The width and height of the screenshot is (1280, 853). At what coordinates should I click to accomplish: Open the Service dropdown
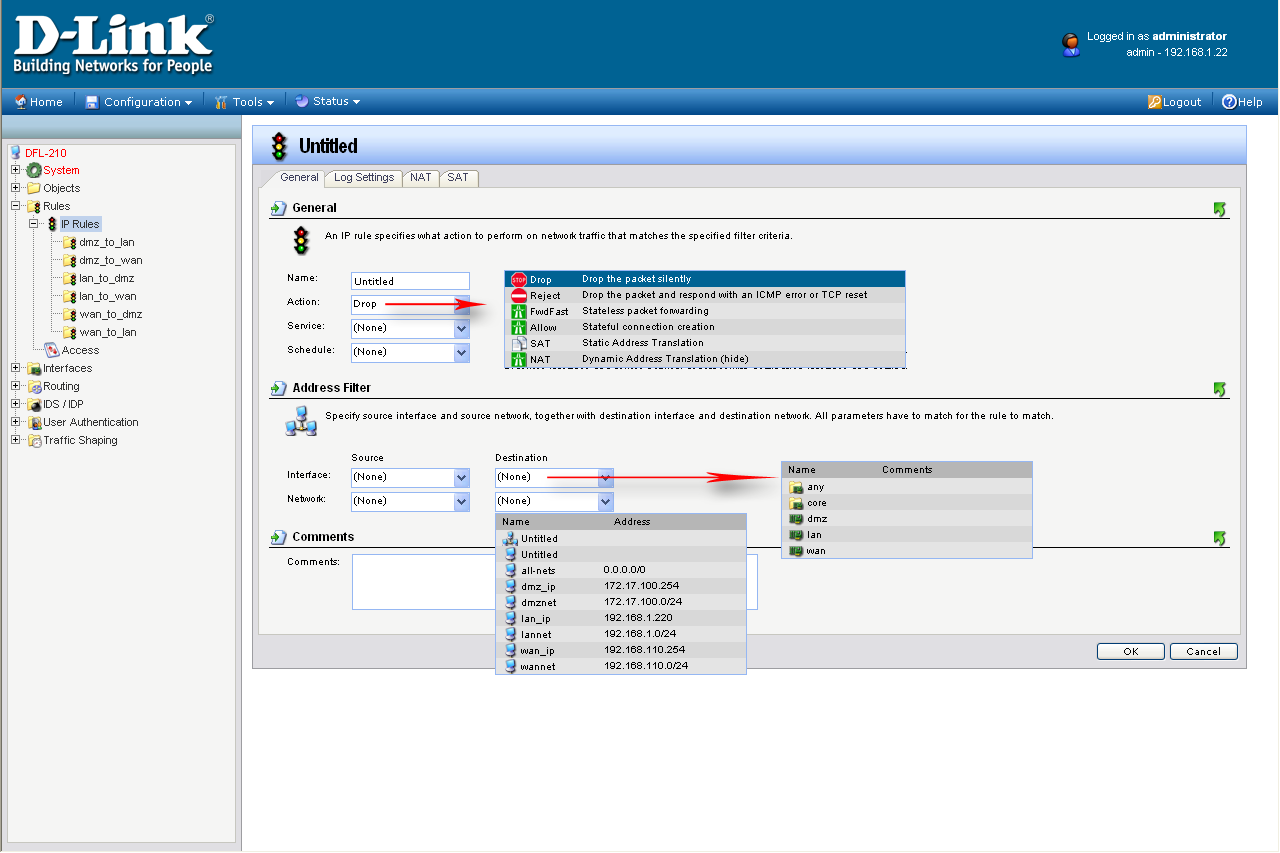pyautogui.click(x=461, y=328)
